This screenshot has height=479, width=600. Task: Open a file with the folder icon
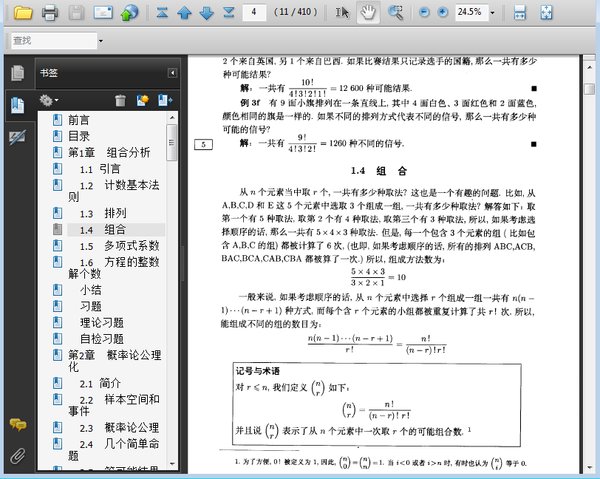23,12
